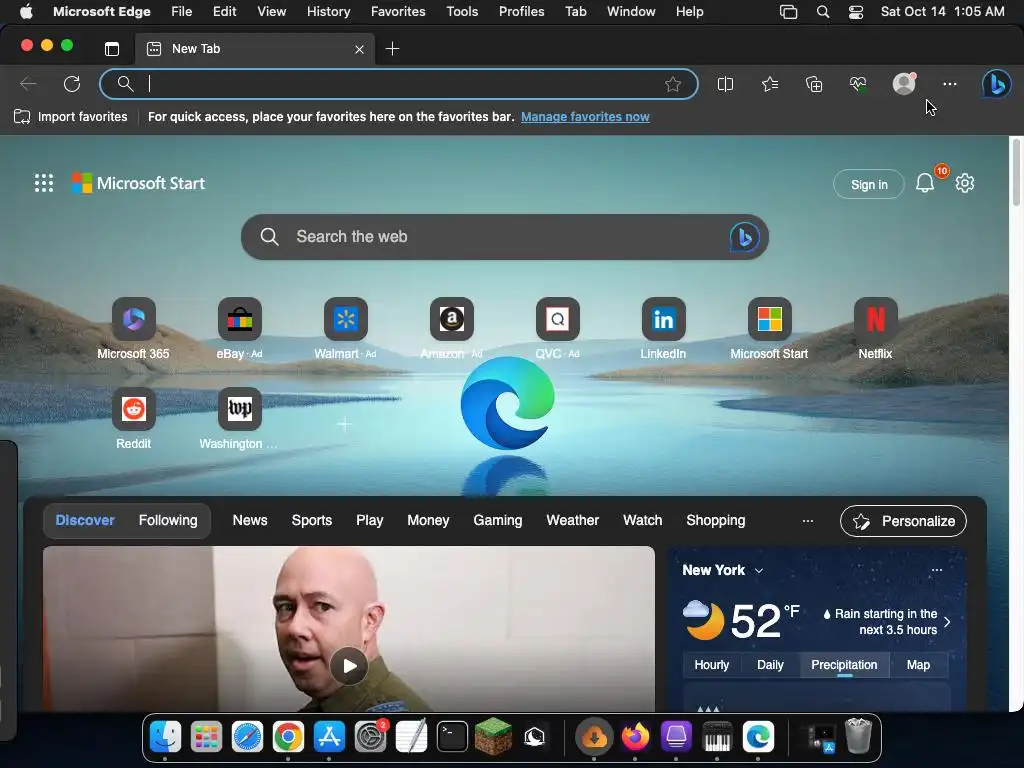Open the Shopping feed tab
Screen dimensions: 1024x768
[716, 520]
